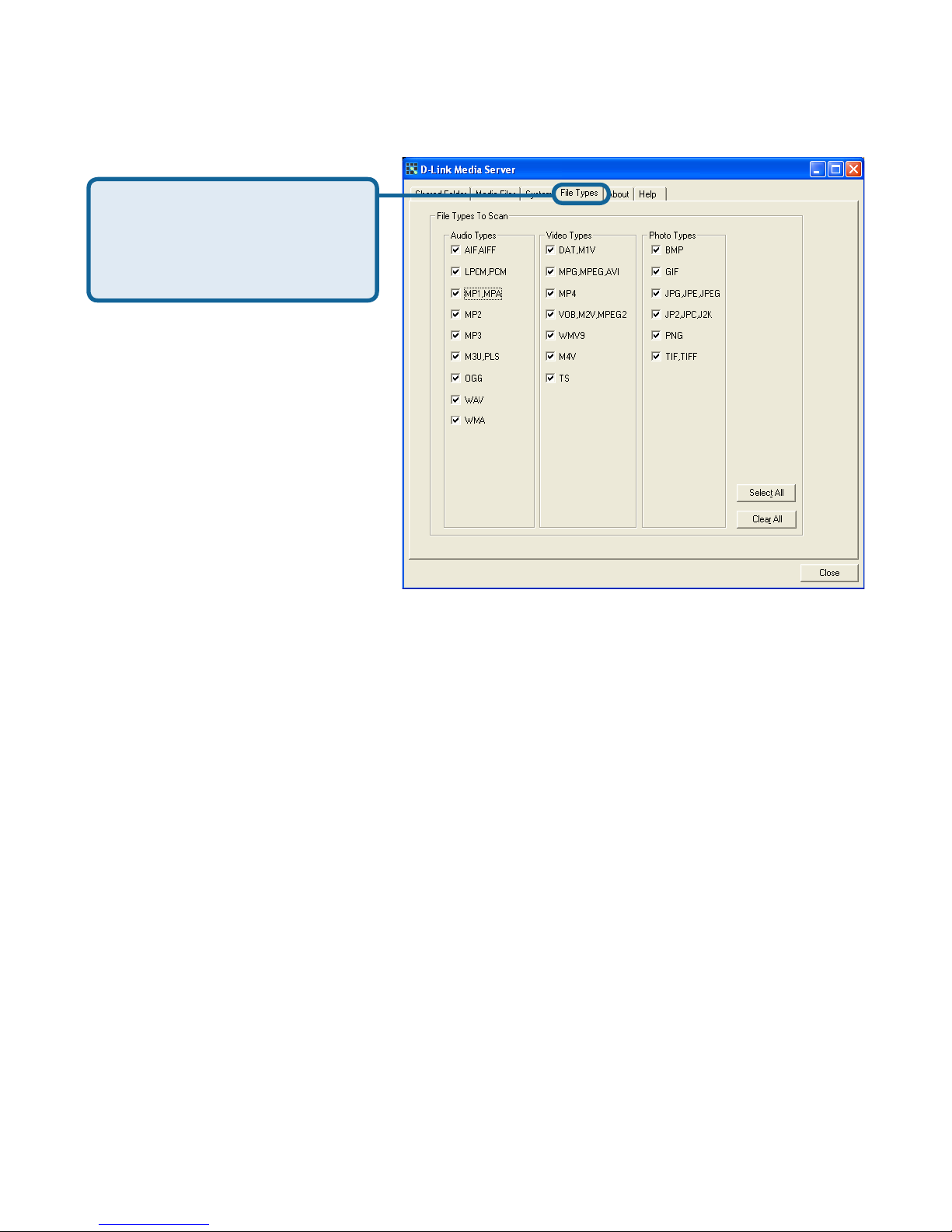
Task: Open the File Types tab
Action: point(579,194)
